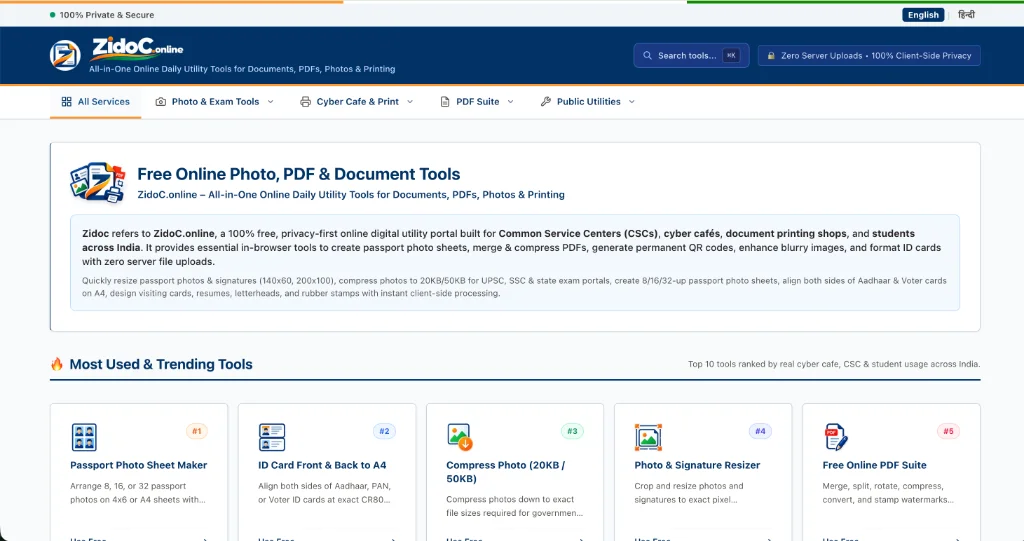This screenshot has height=541, width=1024.
Task: Click the #3 rank badge
Action: point(572,431)
